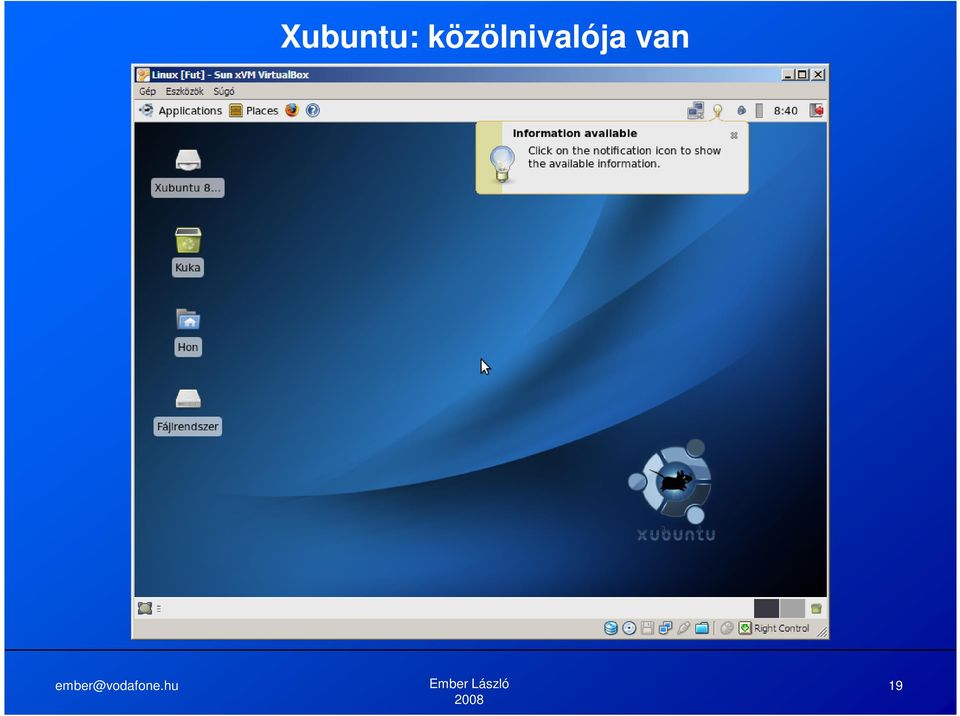Screen dimensions: 960x716
Task: Maximize the VirtualBox window
Action: pyautogui.click(x=803, y=75)
